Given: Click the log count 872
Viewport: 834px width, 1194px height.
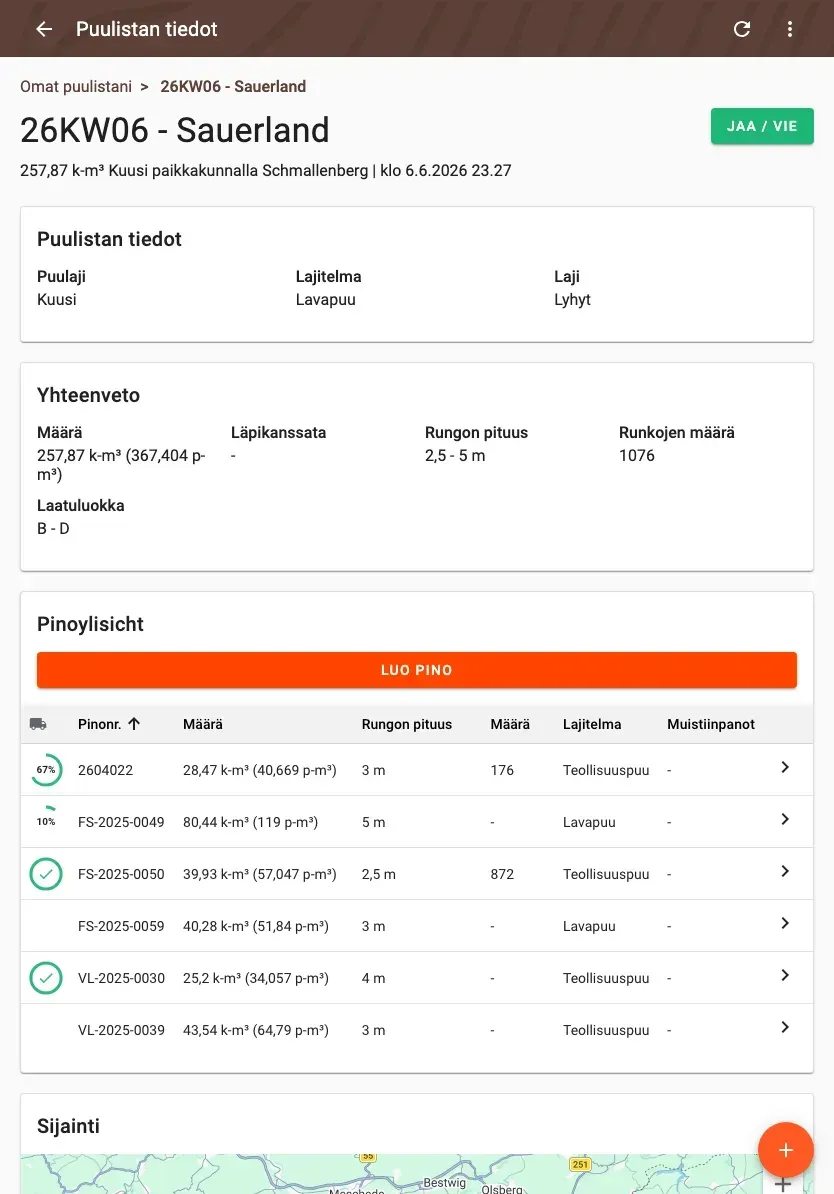Looking at the screenshot, I should tap(502, 874).
